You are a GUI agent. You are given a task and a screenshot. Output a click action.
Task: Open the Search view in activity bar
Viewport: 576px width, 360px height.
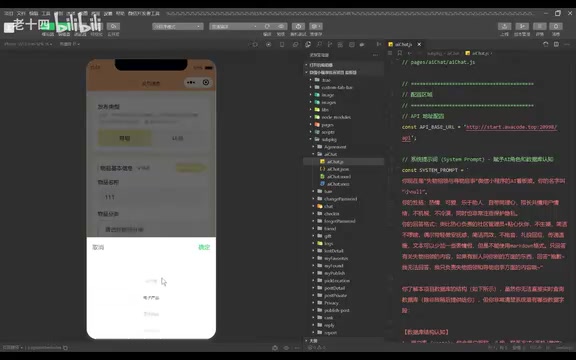tap(319, 44)
